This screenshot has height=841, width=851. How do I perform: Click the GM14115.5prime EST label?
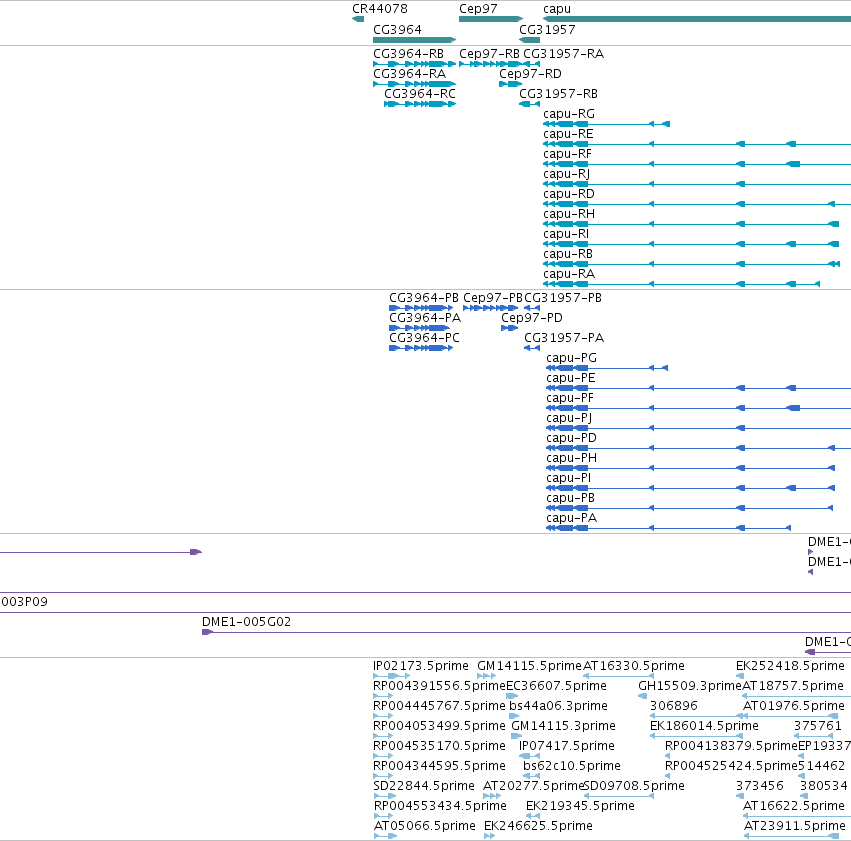pyautogui.click(x=529, y=666)
